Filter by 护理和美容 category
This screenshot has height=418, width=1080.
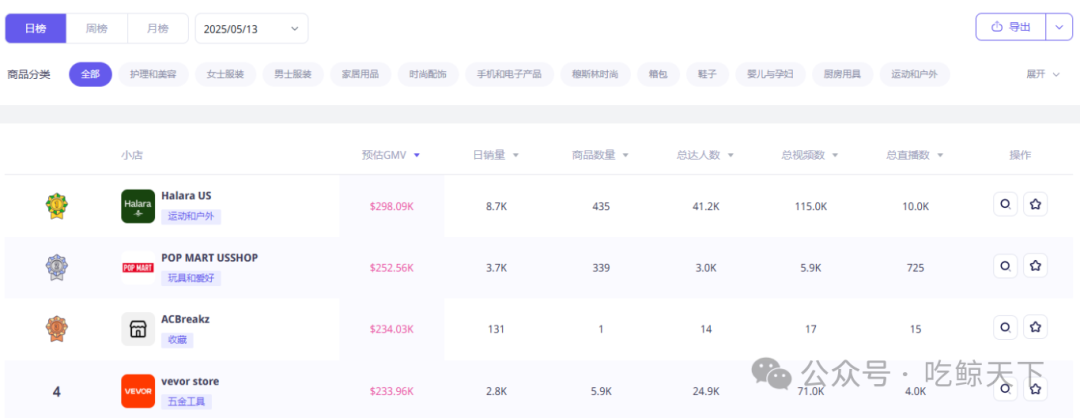coord(153,74)
